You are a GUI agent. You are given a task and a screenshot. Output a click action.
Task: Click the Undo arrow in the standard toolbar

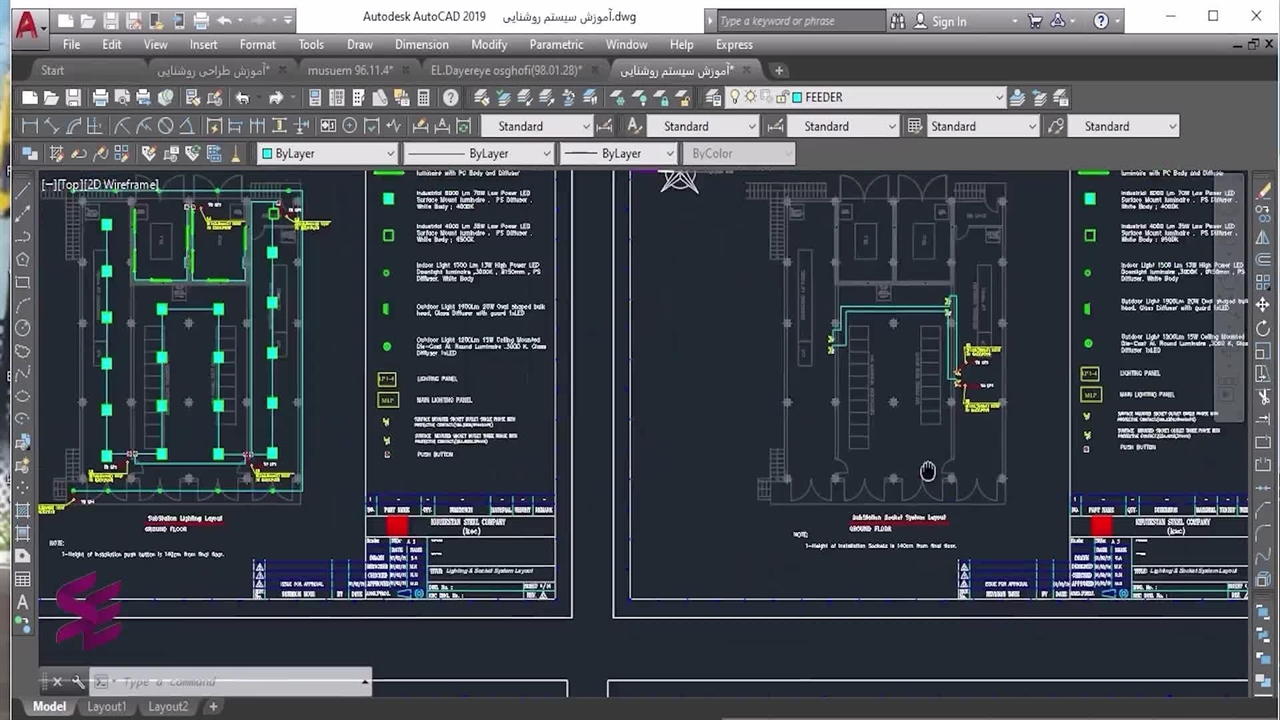tap(242, 98)
